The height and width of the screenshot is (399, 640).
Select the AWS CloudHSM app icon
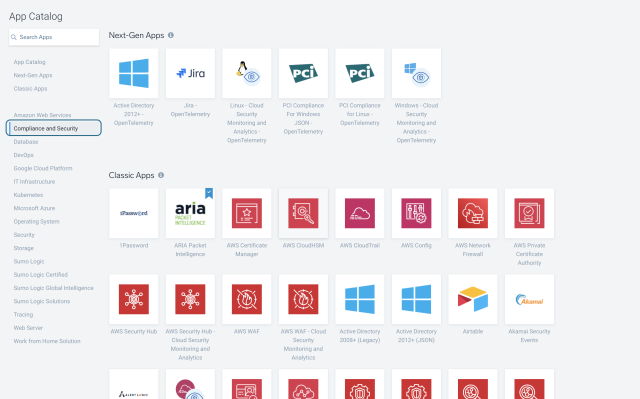[303, 213]
